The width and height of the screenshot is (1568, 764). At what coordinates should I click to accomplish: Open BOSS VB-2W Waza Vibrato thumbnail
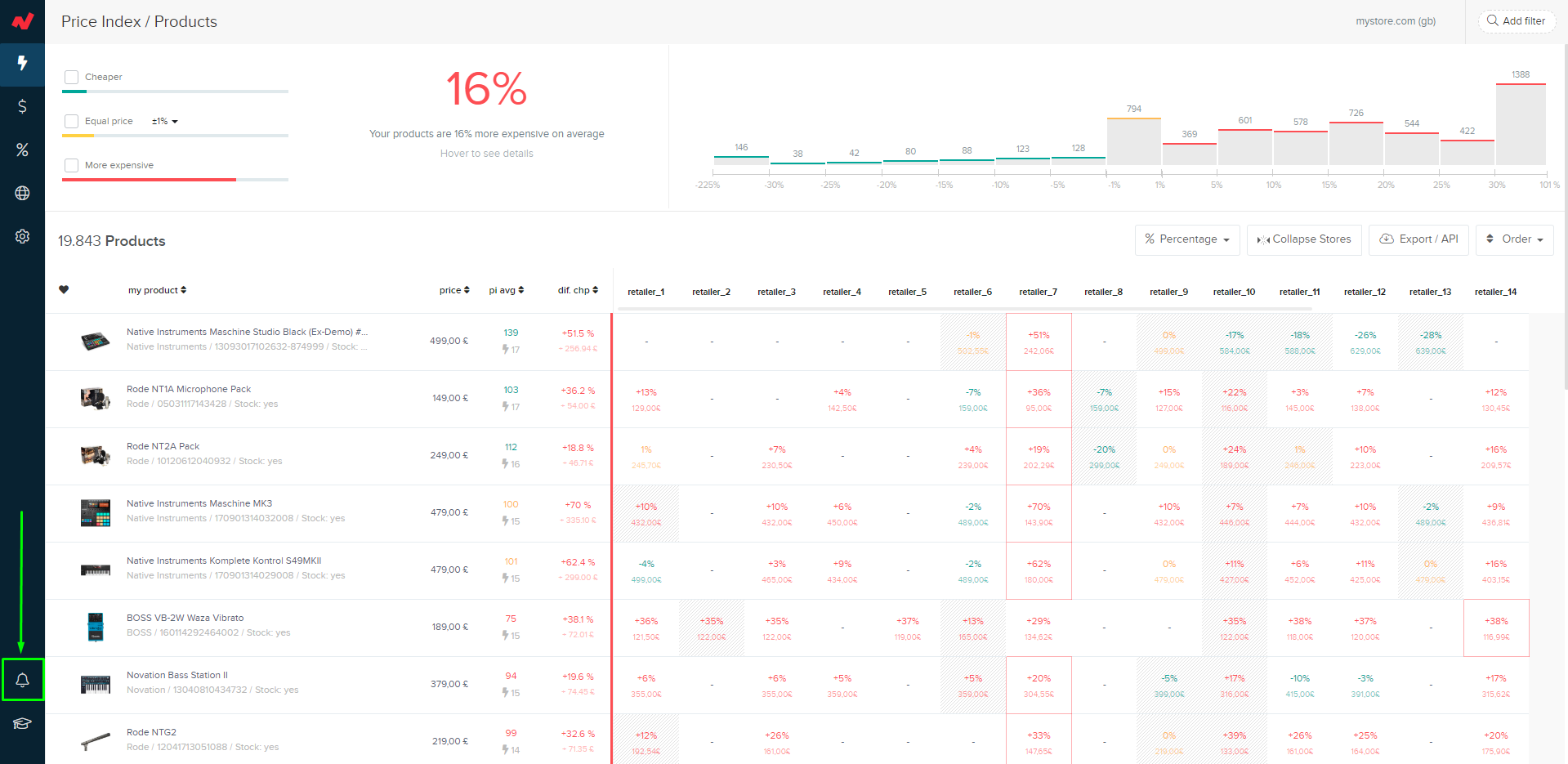(96, 627)
